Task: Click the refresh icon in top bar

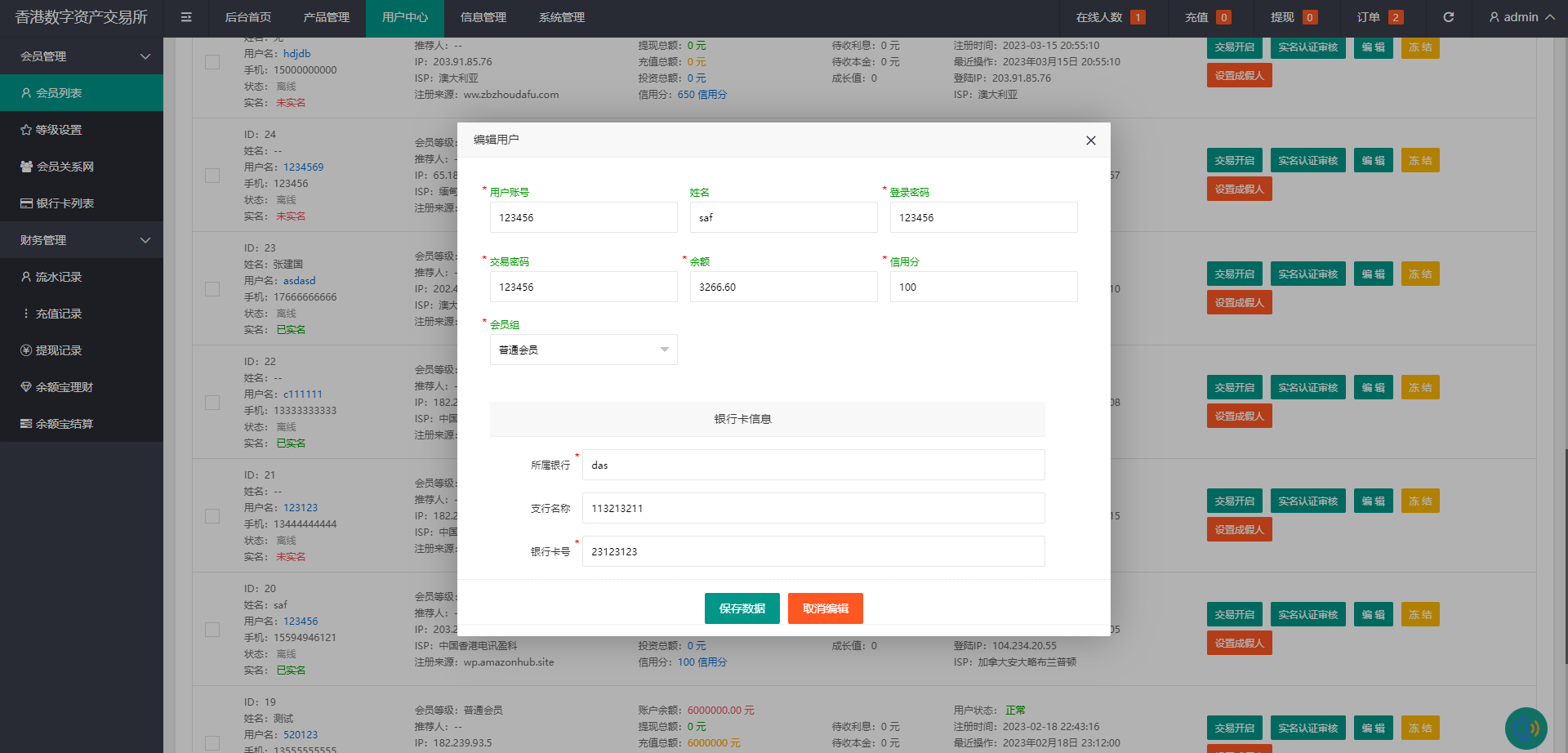Action: point(1449,17)
